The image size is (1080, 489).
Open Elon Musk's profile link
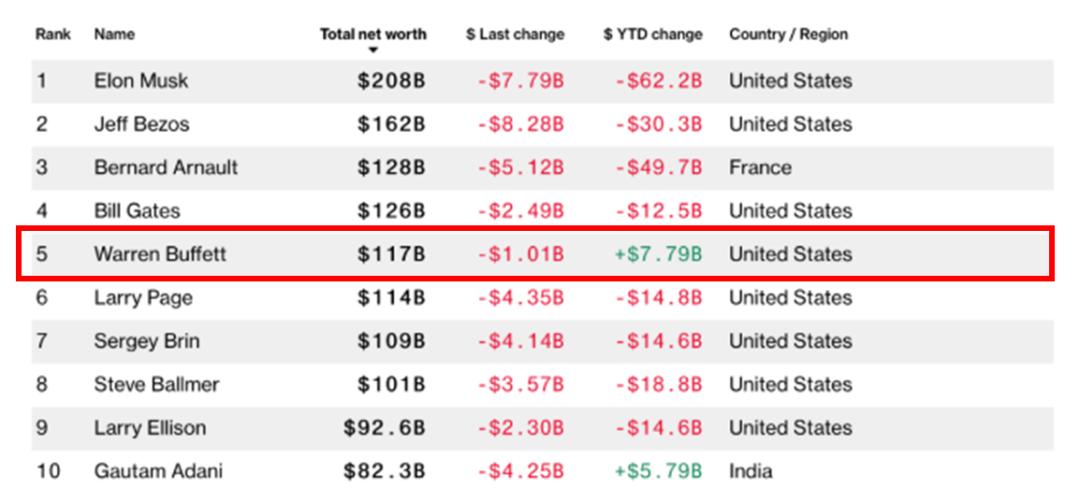[x=141, y=81]
